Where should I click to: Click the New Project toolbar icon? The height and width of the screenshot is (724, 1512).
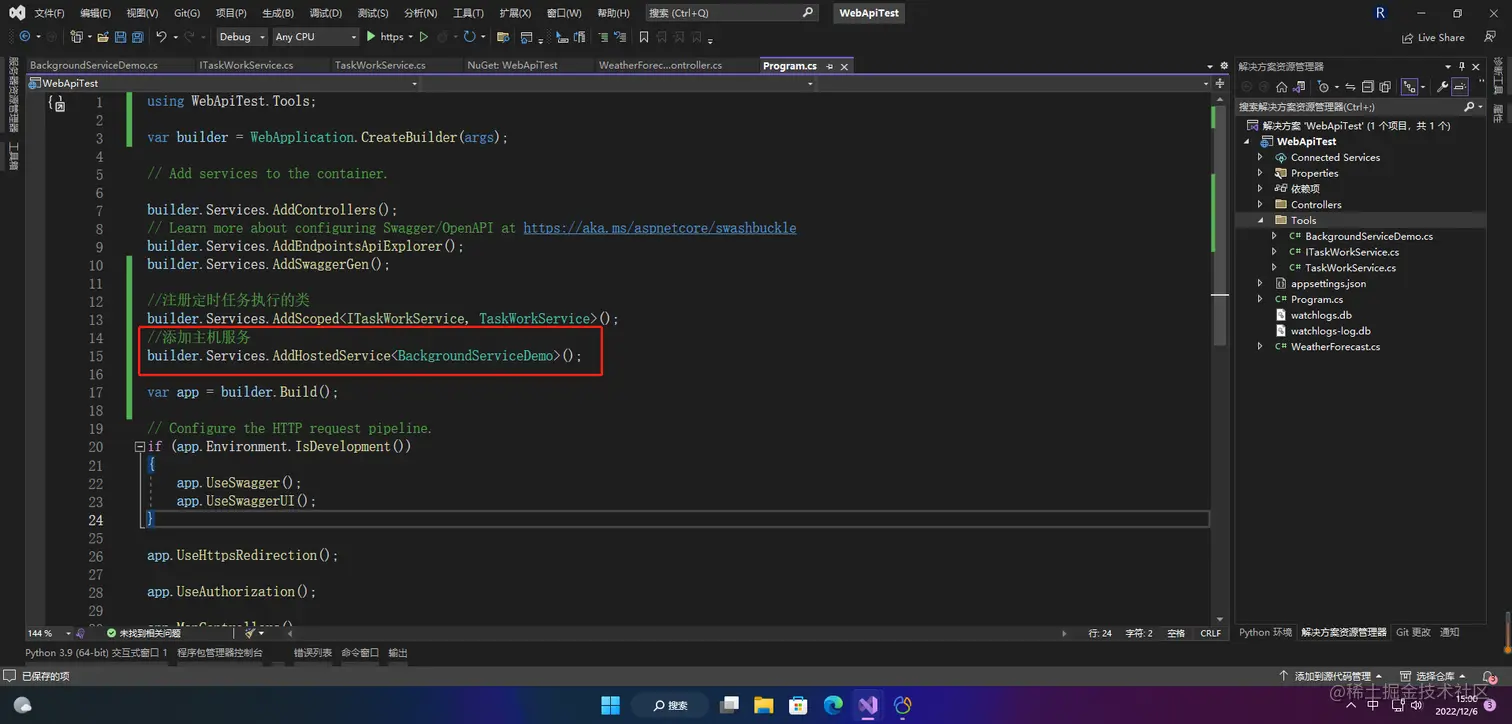[76, 37]
